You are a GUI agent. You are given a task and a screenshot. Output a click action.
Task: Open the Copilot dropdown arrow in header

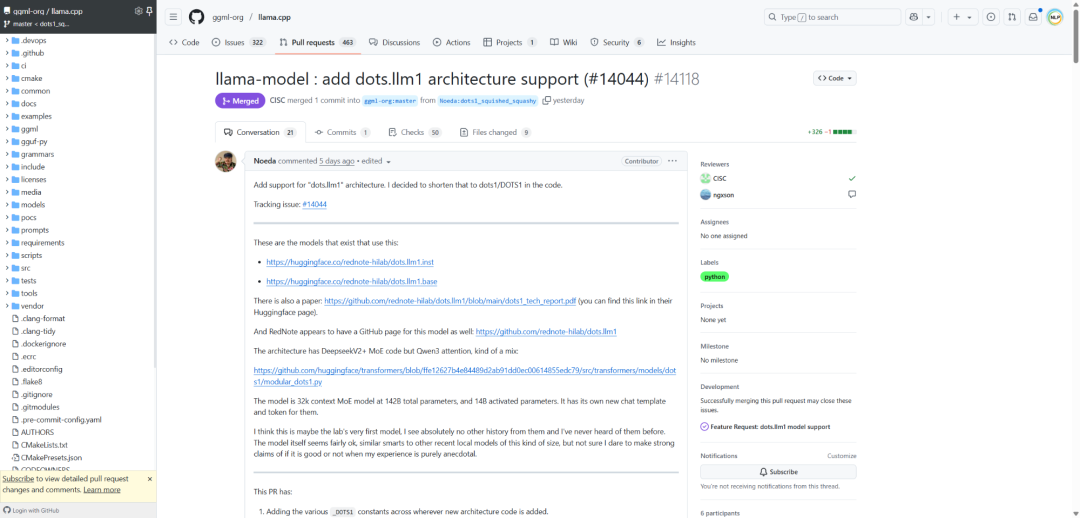(x=928, y=17)
